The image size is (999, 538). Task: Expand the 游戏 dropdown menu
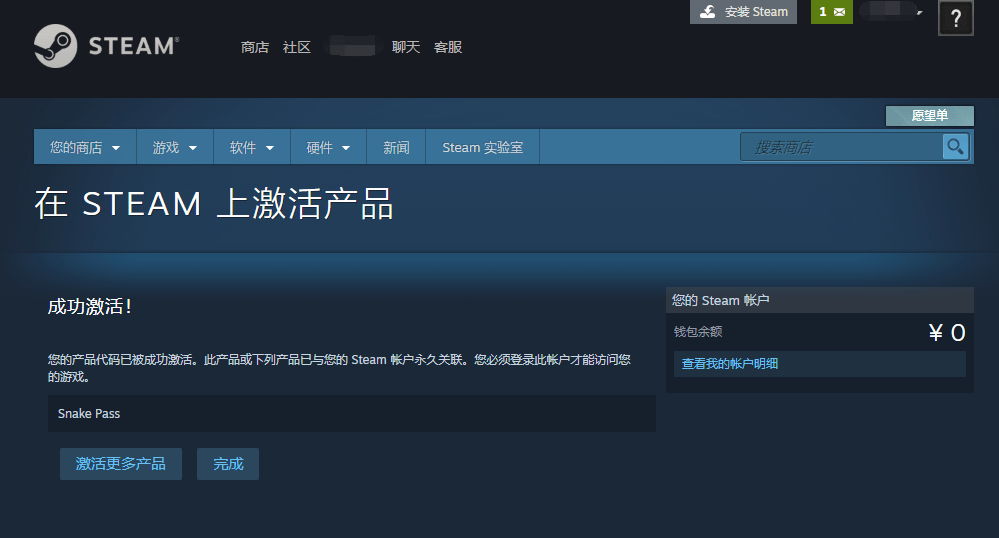pyautogui.click(x=175, y=147)
